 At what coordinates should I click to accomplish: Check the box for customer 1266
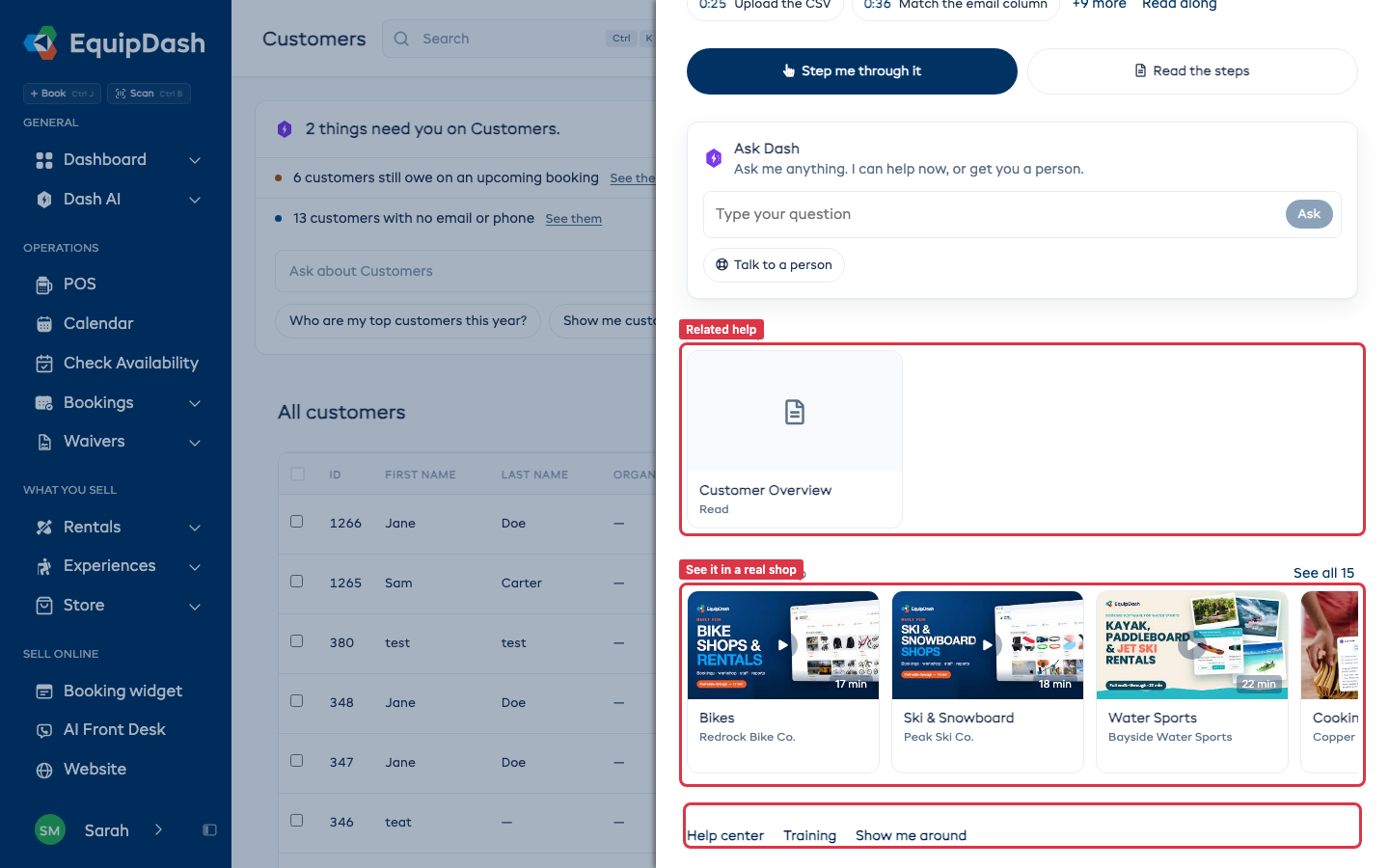click(x=297, y=522)
